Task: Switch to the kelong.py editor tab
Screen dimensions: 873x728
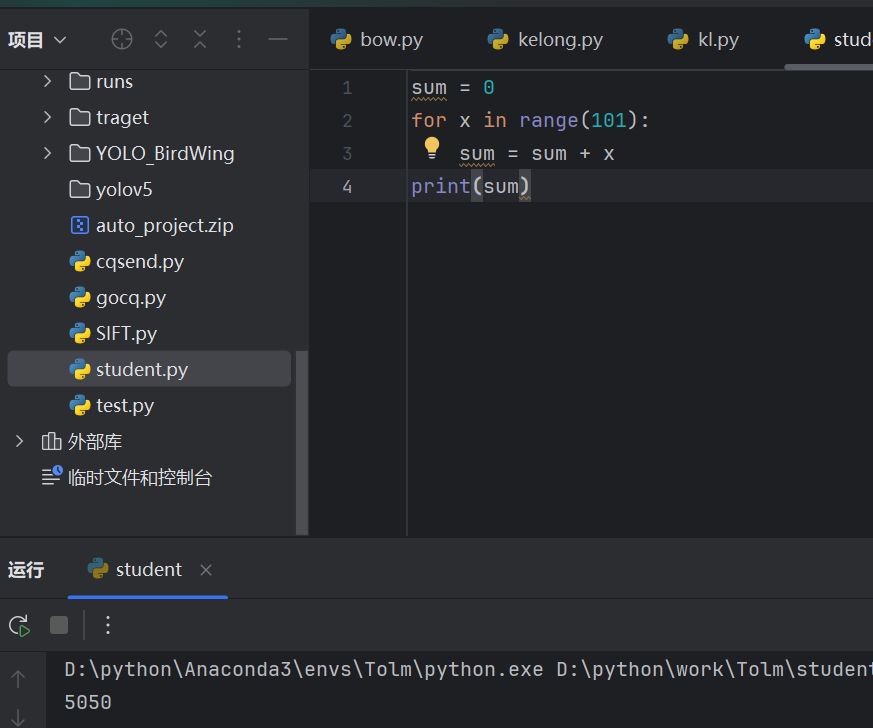Action: pos(546,39)
